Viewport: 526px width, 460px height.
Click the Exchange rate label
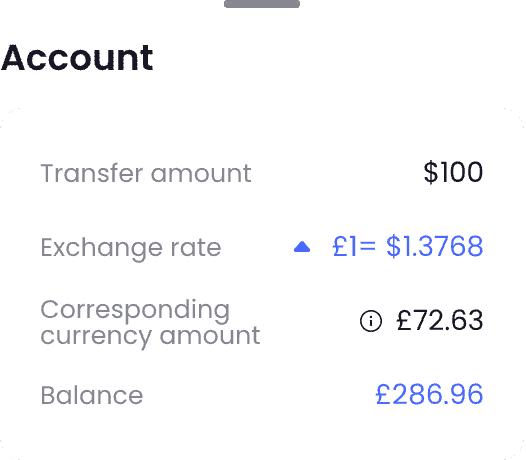click(x=131, y=248)
